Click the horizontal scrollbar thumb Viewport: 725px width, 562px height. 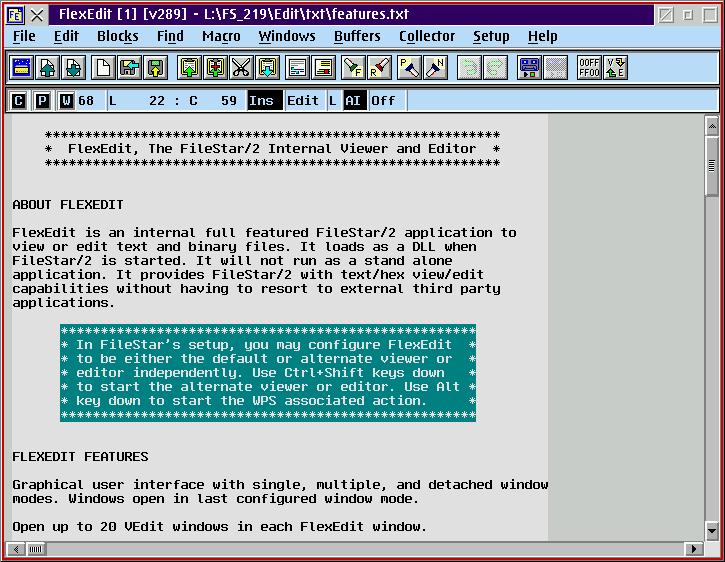(x=36, y=549)
